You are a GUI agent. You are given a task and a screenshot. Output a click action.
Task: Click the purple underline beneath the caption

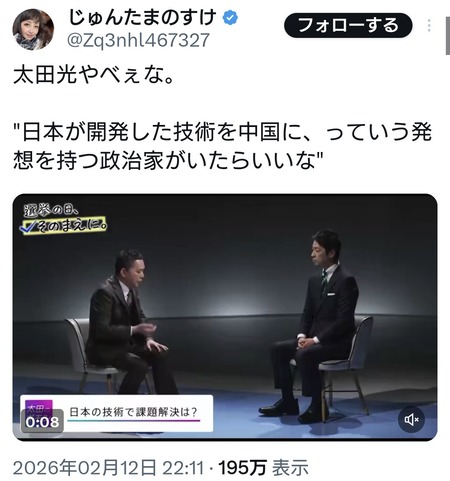[x=134, y=421]
